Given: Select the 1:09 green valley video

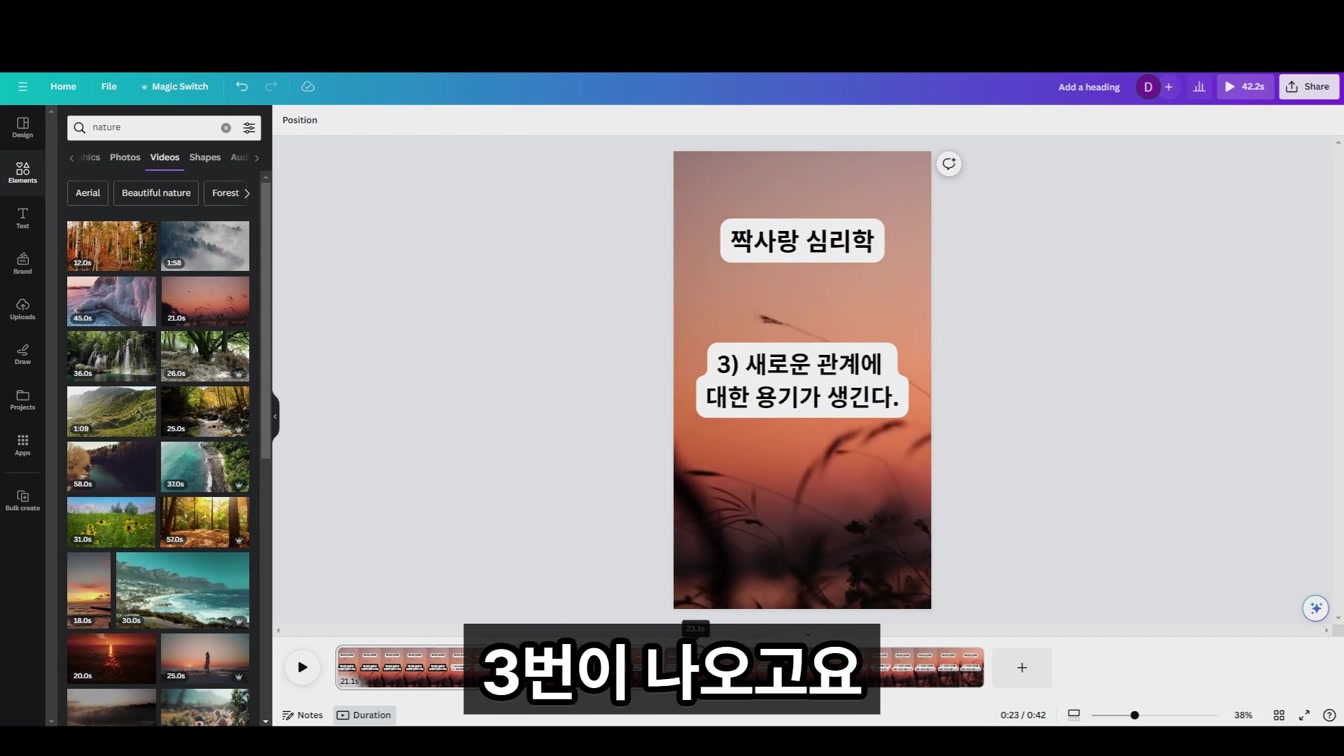Looking at the screenshot, I should tap(111, 412).
